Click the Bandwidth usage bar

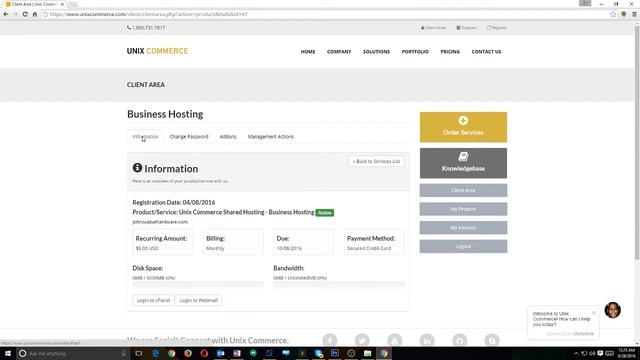click(339, 284)
